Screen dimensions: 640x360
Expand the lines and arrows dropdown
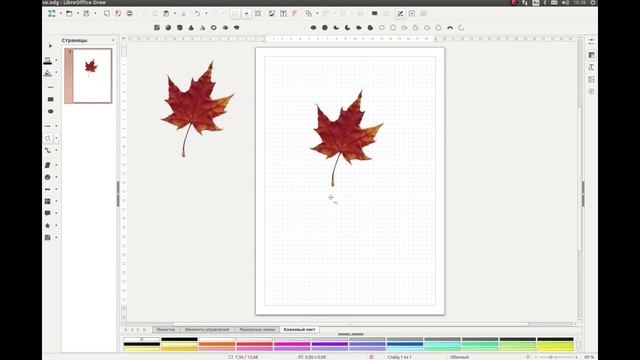point(56,126)
